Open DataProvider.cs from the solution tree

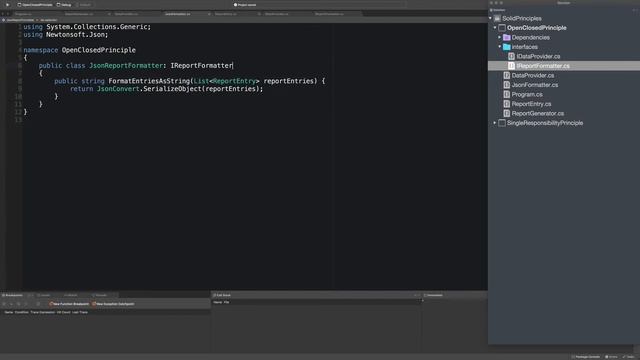pos(533,76)
